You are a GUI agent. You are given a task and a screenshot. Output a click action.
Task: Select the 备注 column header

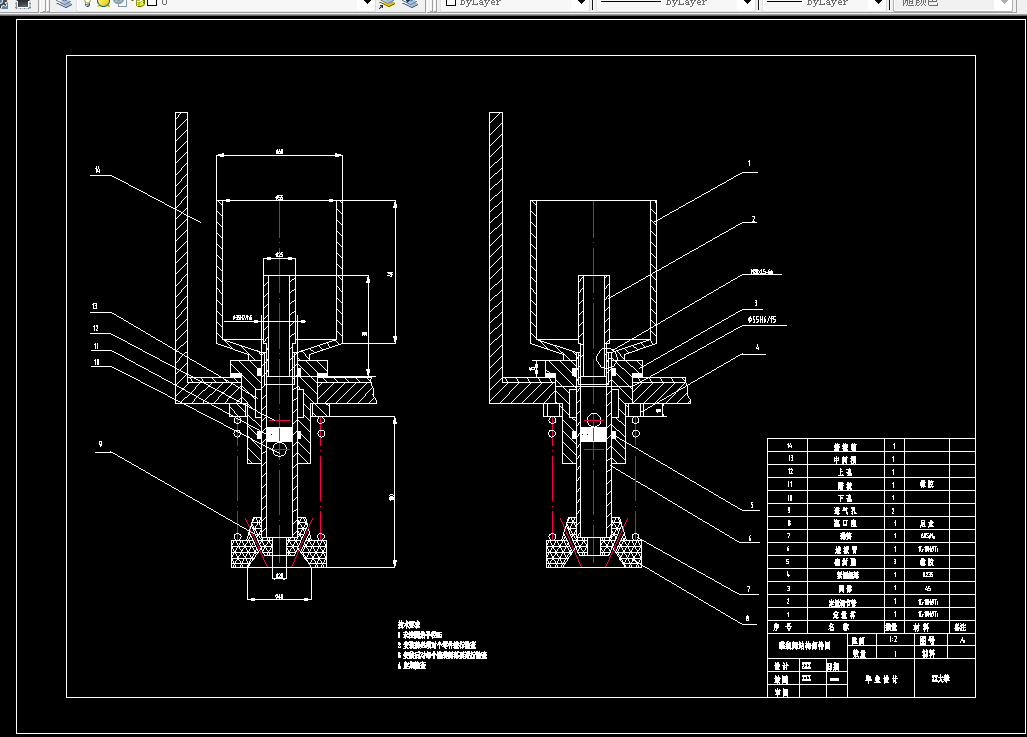coord(960,627)
